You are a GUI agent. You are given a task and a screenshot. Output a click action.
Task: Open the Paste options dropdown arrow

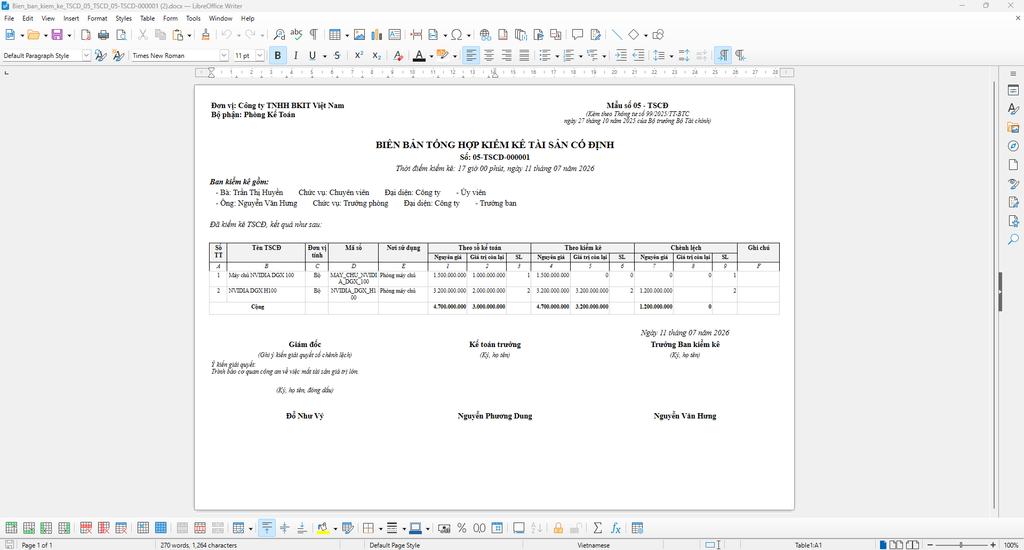(189, 35)
